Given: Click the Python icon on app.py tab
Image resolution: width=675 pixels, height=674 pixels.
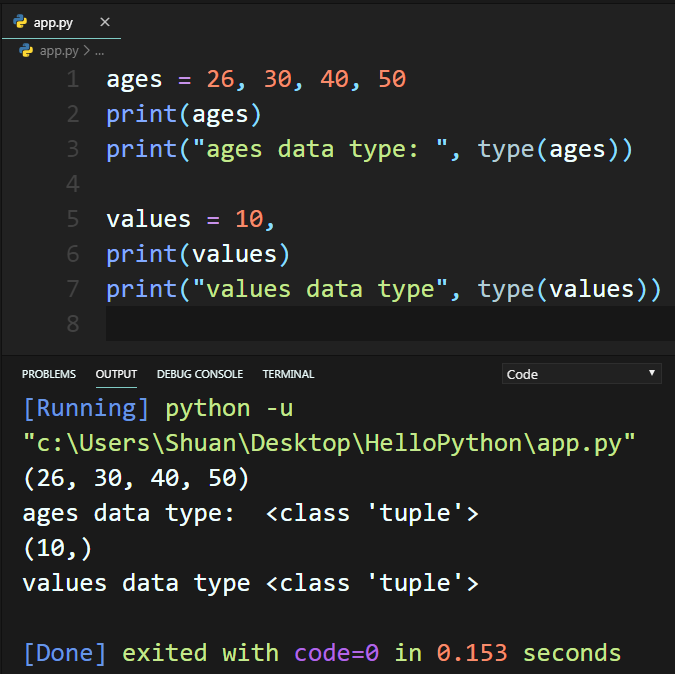Looking at the screenshot, I should (x=20, y=22).
